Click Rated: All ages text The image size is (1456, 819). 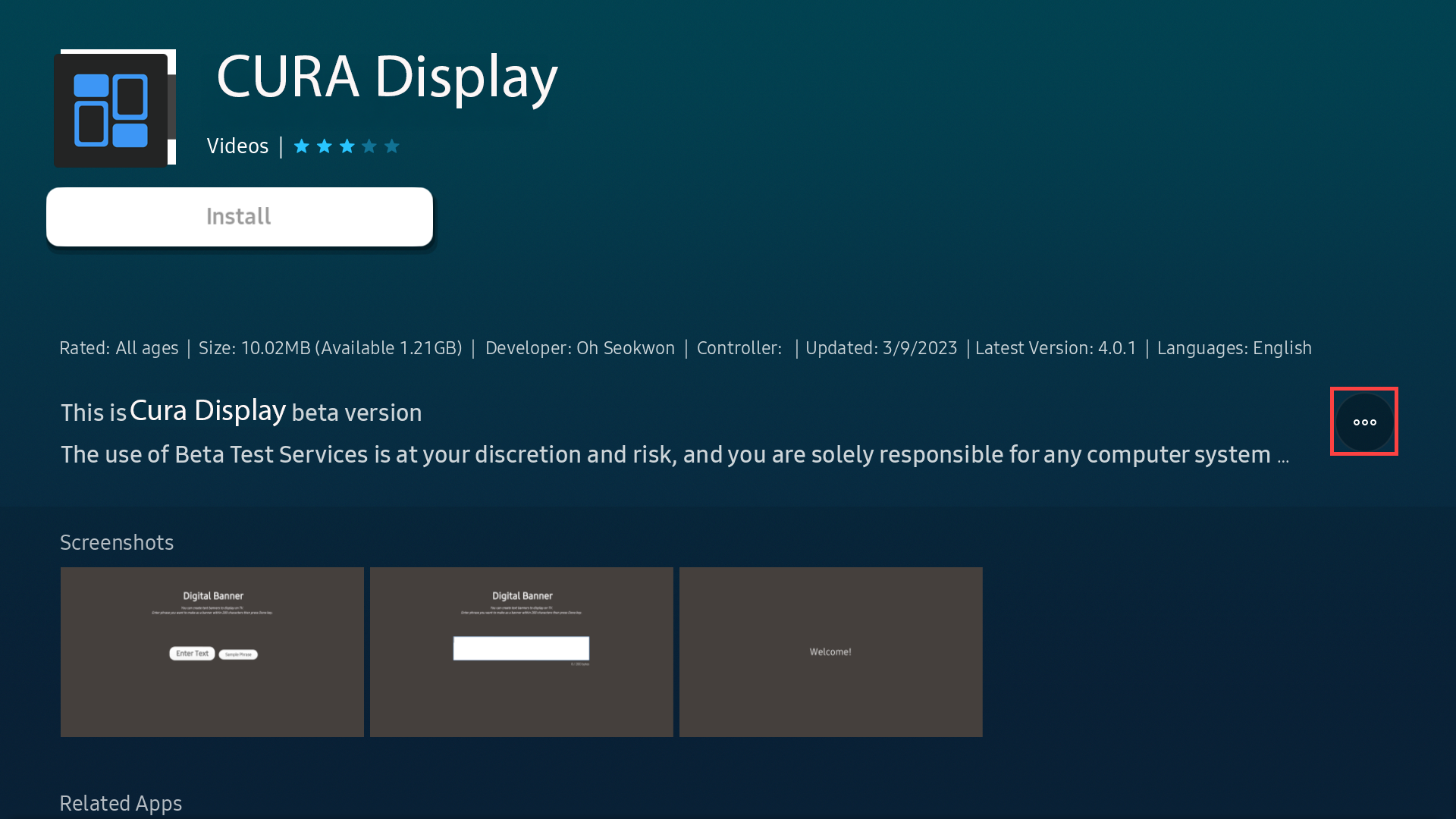[x=119, y=348]
